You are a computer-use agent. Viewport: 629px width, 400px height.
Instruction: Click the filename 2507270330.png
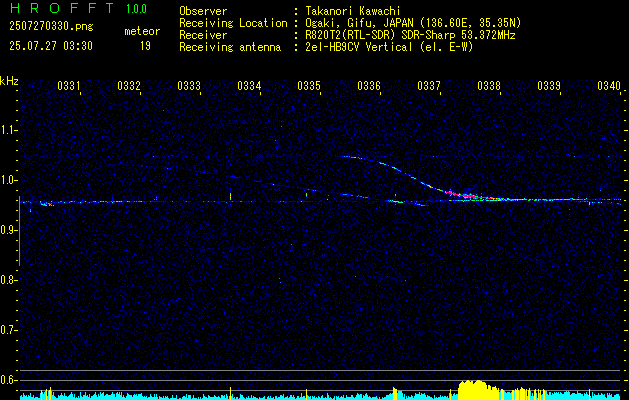pos(51,26)
